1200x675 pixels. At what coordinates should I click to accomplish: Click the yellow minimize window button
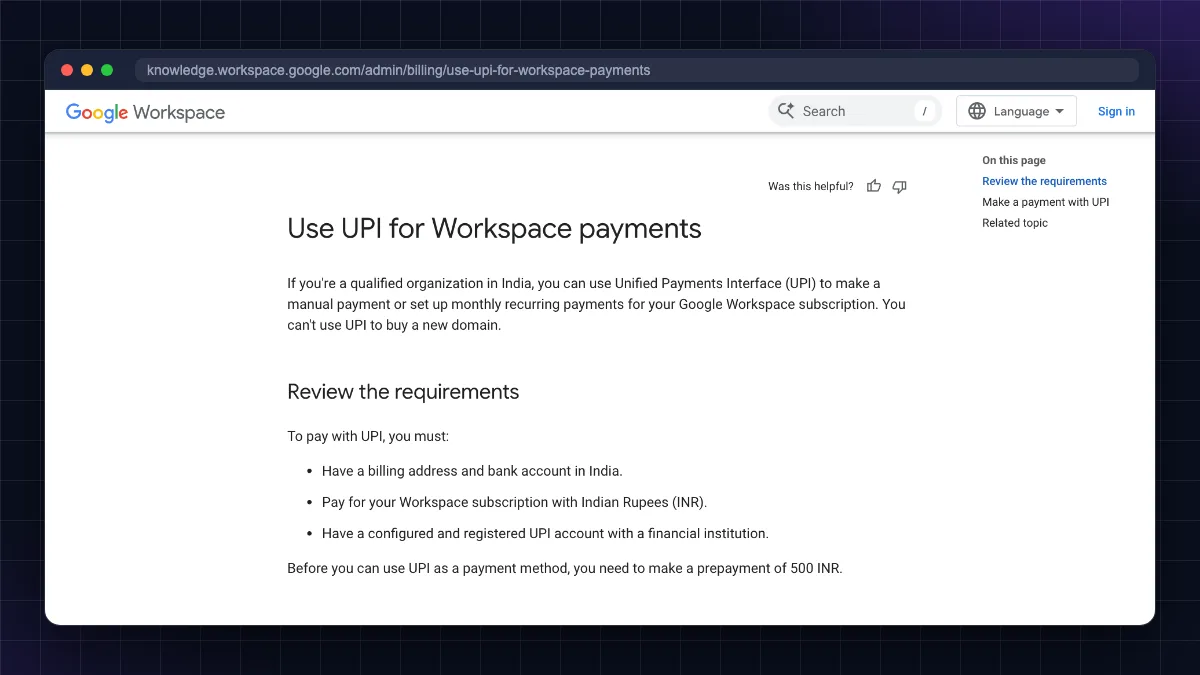tap(87, 70)
